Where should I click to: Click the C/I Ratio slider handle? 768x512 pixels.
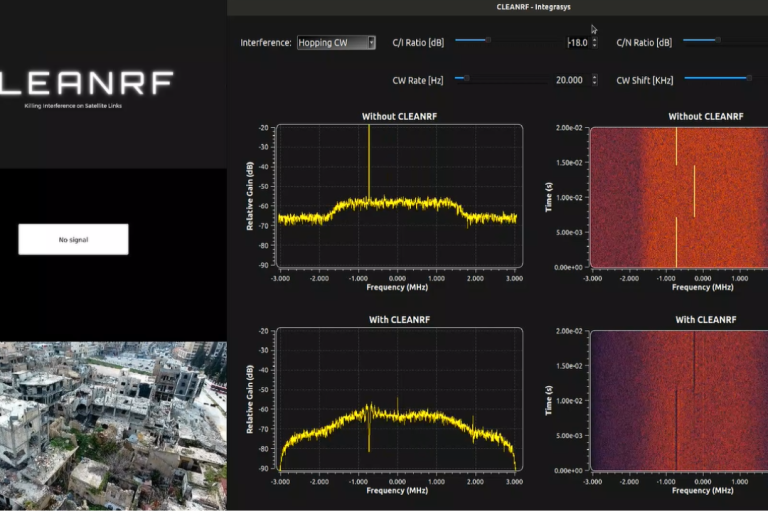click(487, 40)
